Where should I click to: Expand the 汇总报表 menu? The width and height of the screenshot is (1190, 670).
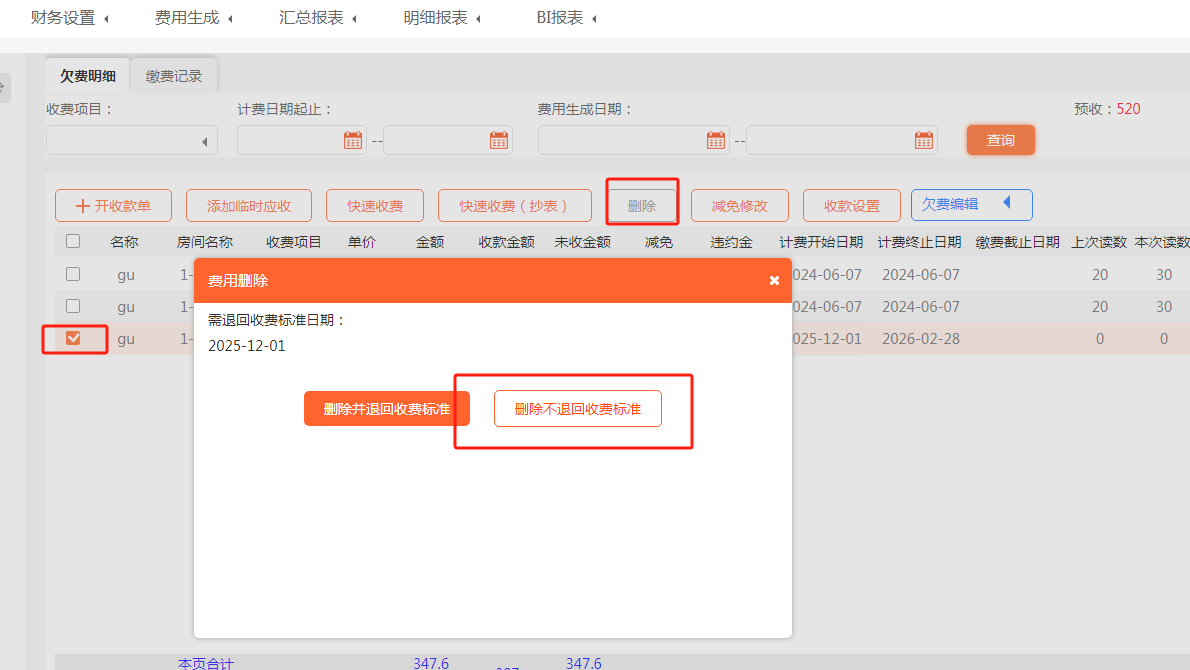[x=318, y=18]
